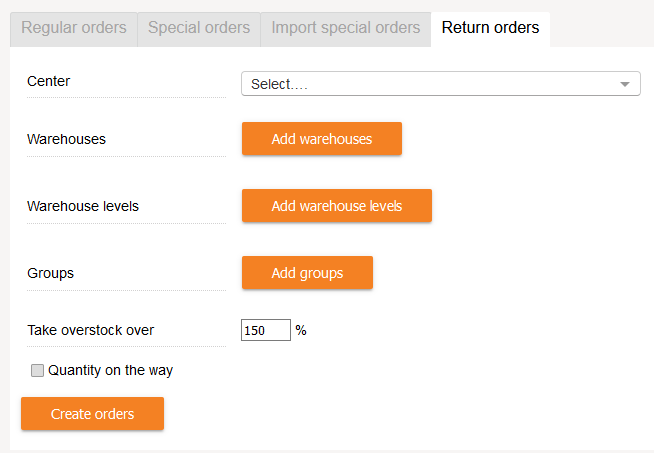Go to Import special orders tab
Image resolution: width=654 pixels, height=453 pixels.
click(346, 28)
